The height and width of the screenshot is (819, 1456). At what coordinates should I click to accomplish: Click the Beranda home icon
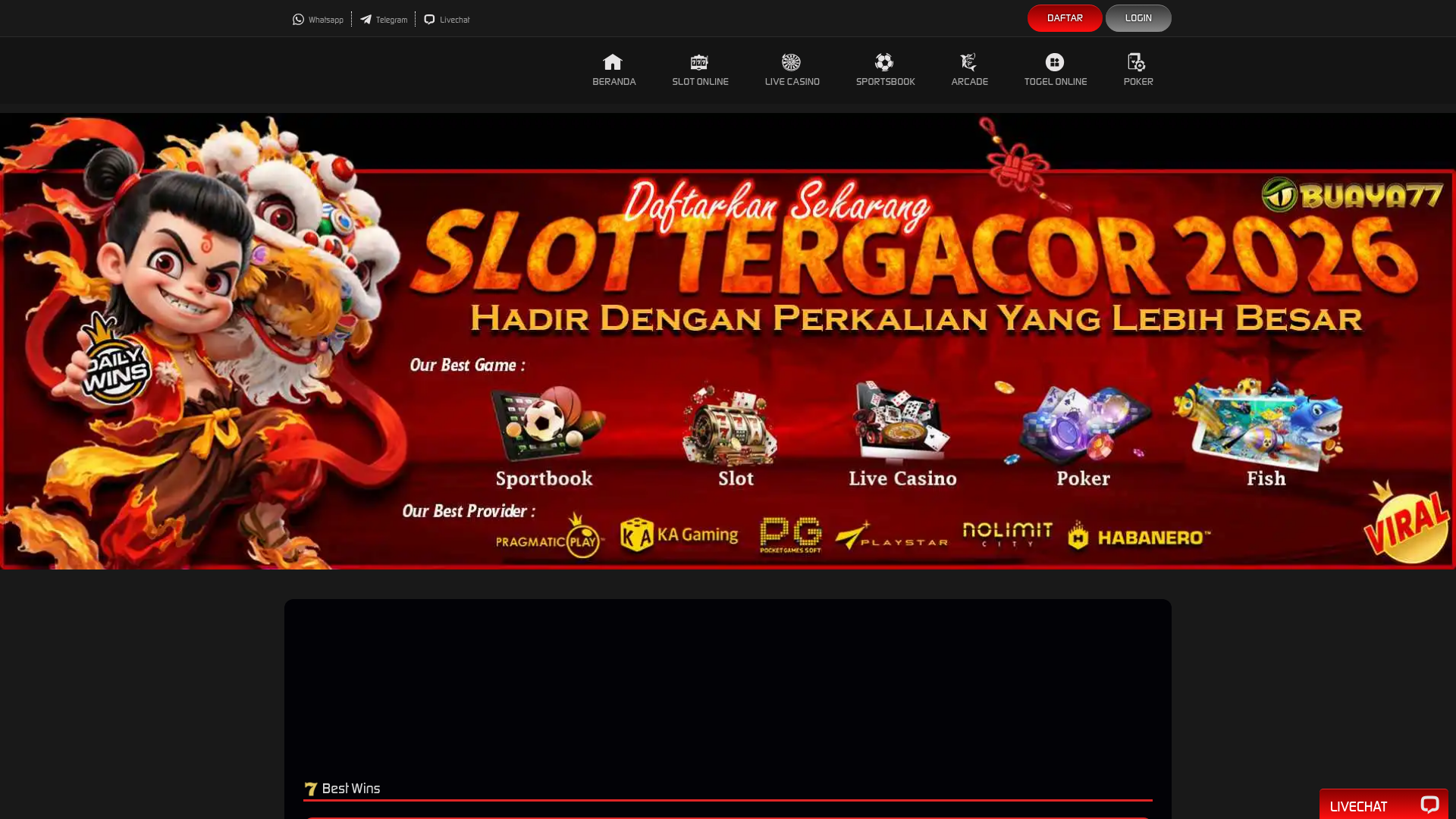click(x=613, y=62)
